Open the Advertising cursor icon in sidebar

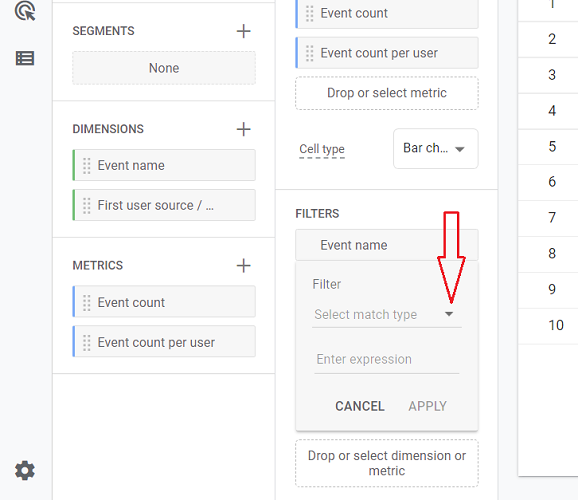pos(25,11)
